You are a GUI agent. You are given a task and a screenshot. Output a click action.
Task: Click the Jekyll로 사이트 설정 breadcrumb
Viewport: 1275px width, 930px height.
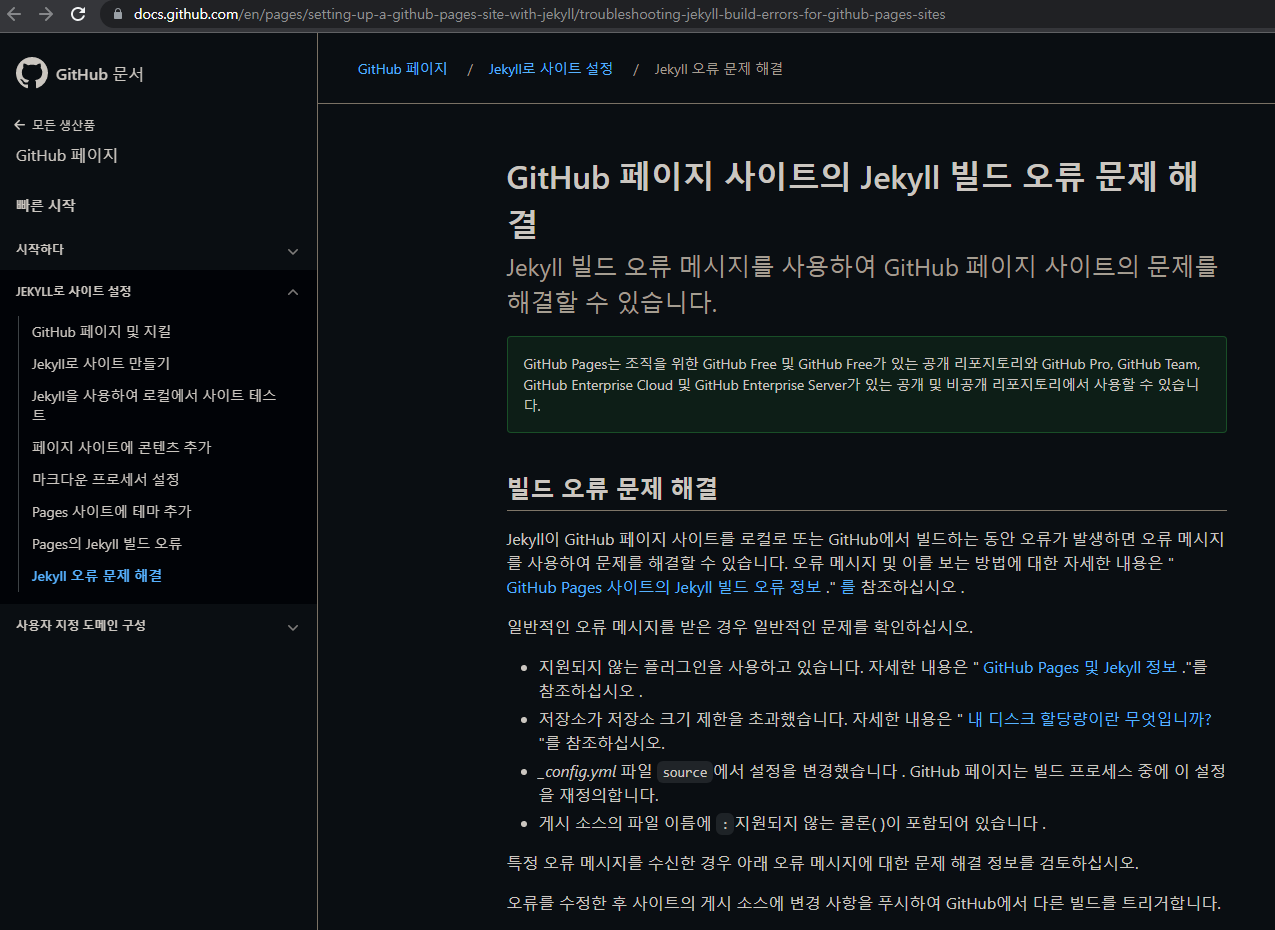(551, 69)
